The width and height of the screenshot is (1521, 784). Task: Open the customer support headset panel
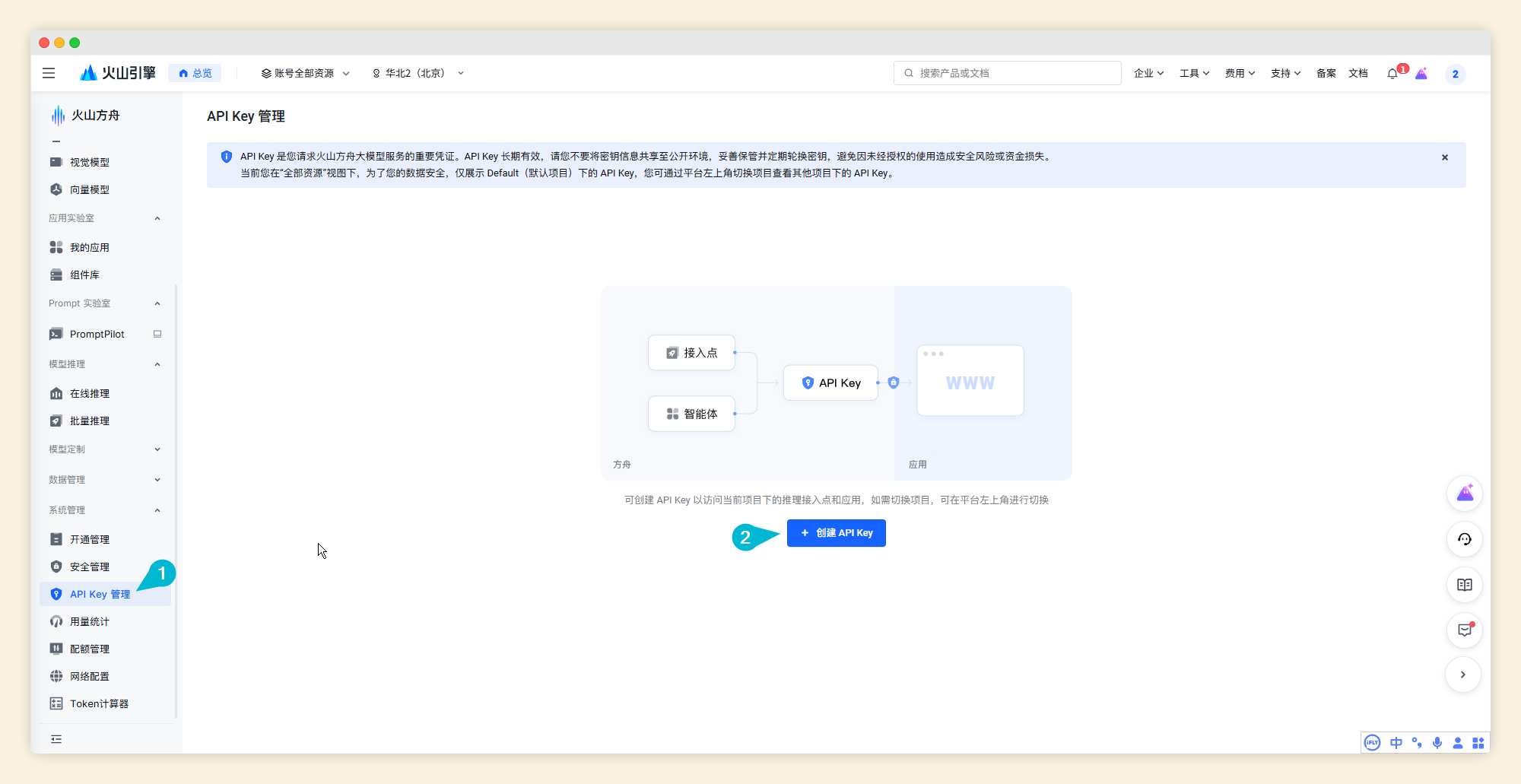click(x=1464, y=539)
